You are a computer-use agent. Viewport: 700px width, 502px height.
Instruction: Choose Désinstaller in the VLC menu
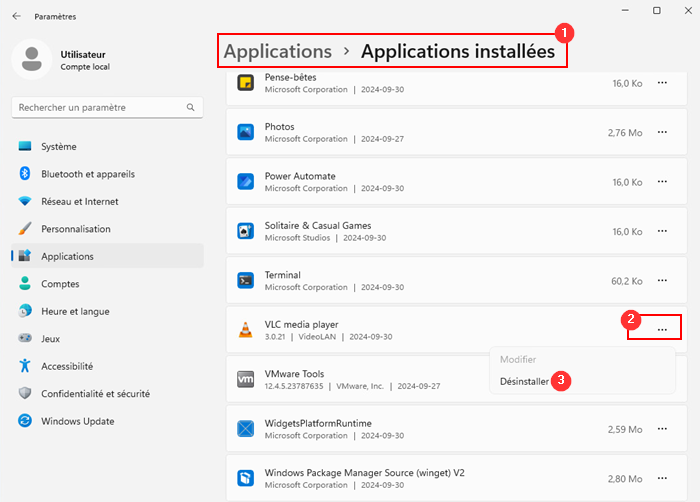tap(524, 381)
